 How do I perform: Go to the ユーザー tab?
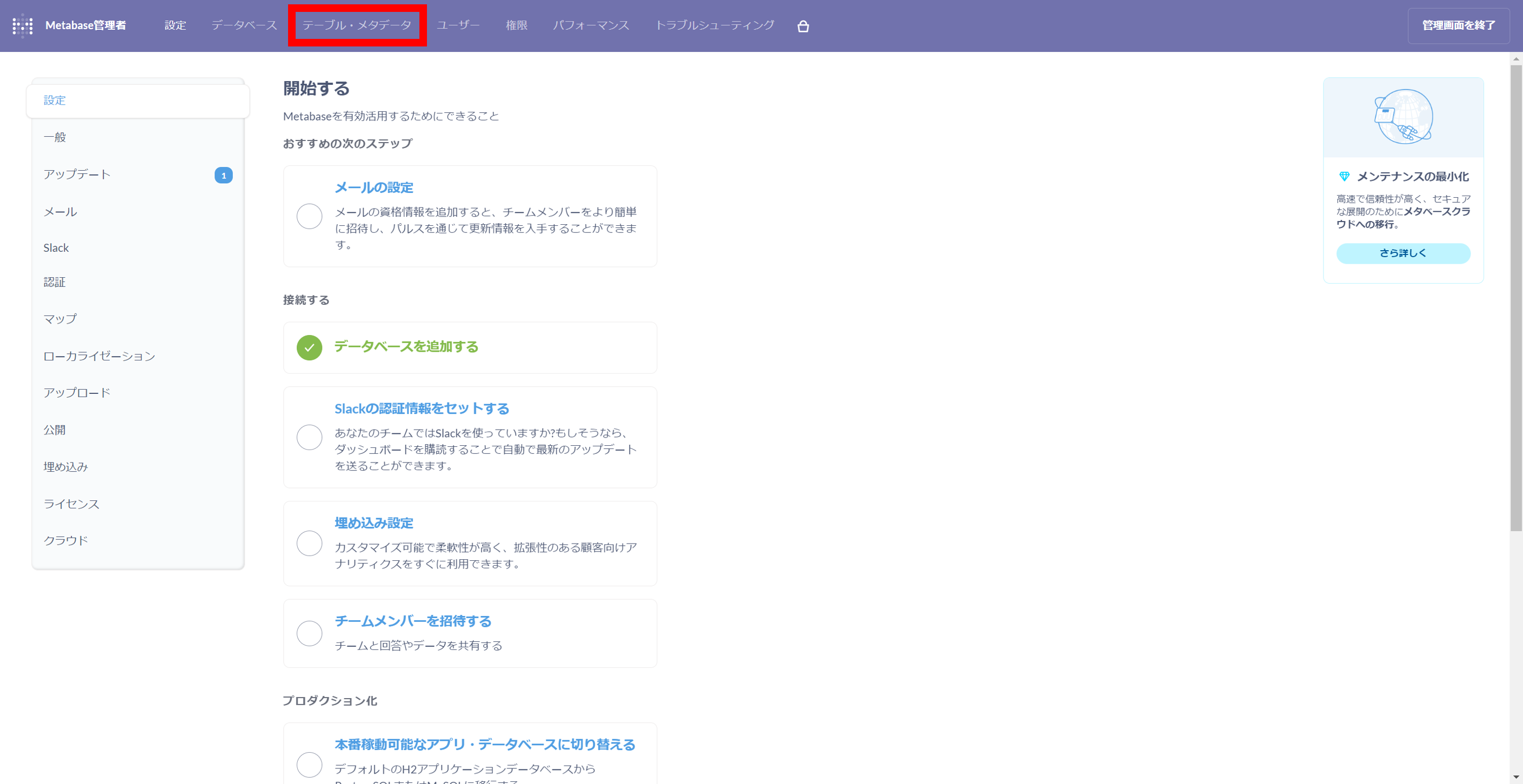pos(458,25)
